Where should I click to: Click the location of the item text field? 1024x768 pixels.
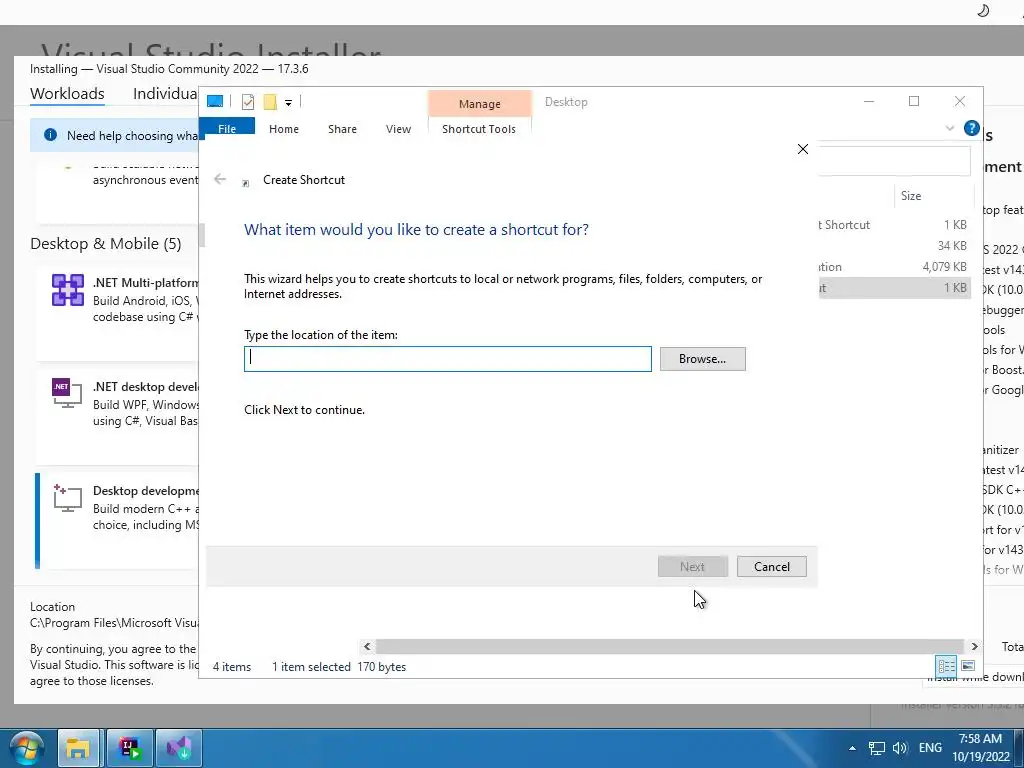pyautogui.click(x=448, y=359)
